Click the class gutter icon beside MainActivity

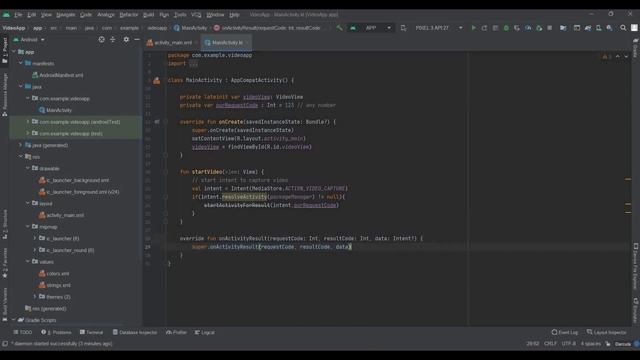point(157,80)
